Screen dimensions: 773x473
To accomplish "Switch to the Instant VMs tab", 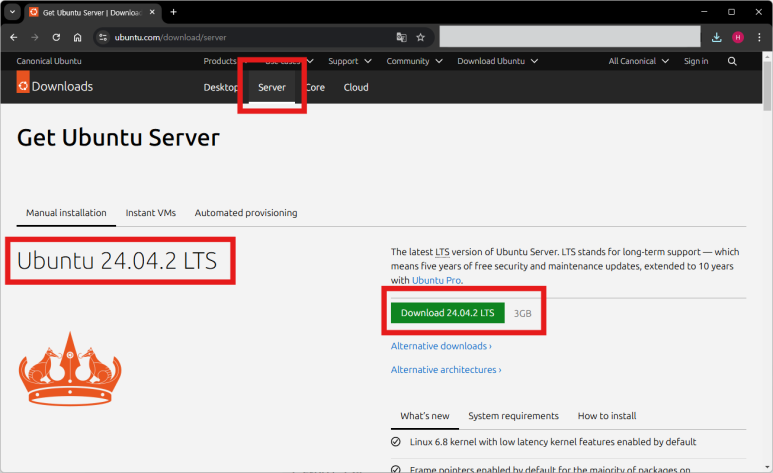I will 150,213.
